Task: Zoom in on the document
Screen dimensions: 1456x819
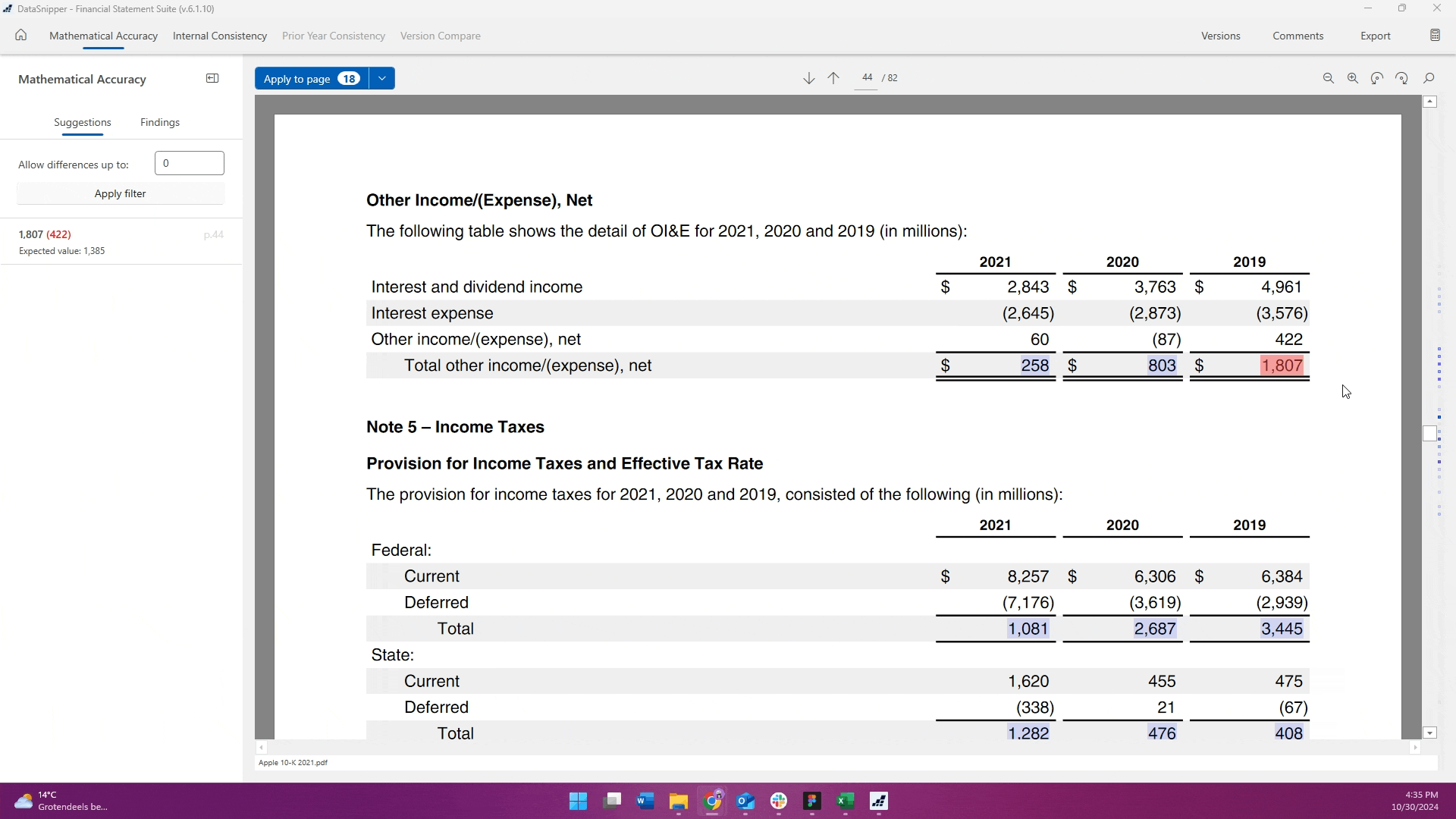Action: (1352, 78)
